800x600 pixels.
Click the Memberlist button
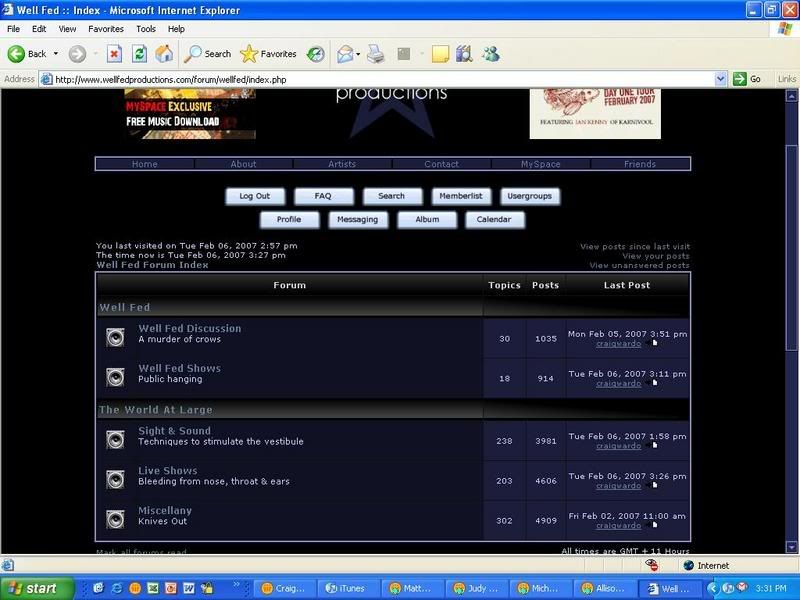(461, 196)
